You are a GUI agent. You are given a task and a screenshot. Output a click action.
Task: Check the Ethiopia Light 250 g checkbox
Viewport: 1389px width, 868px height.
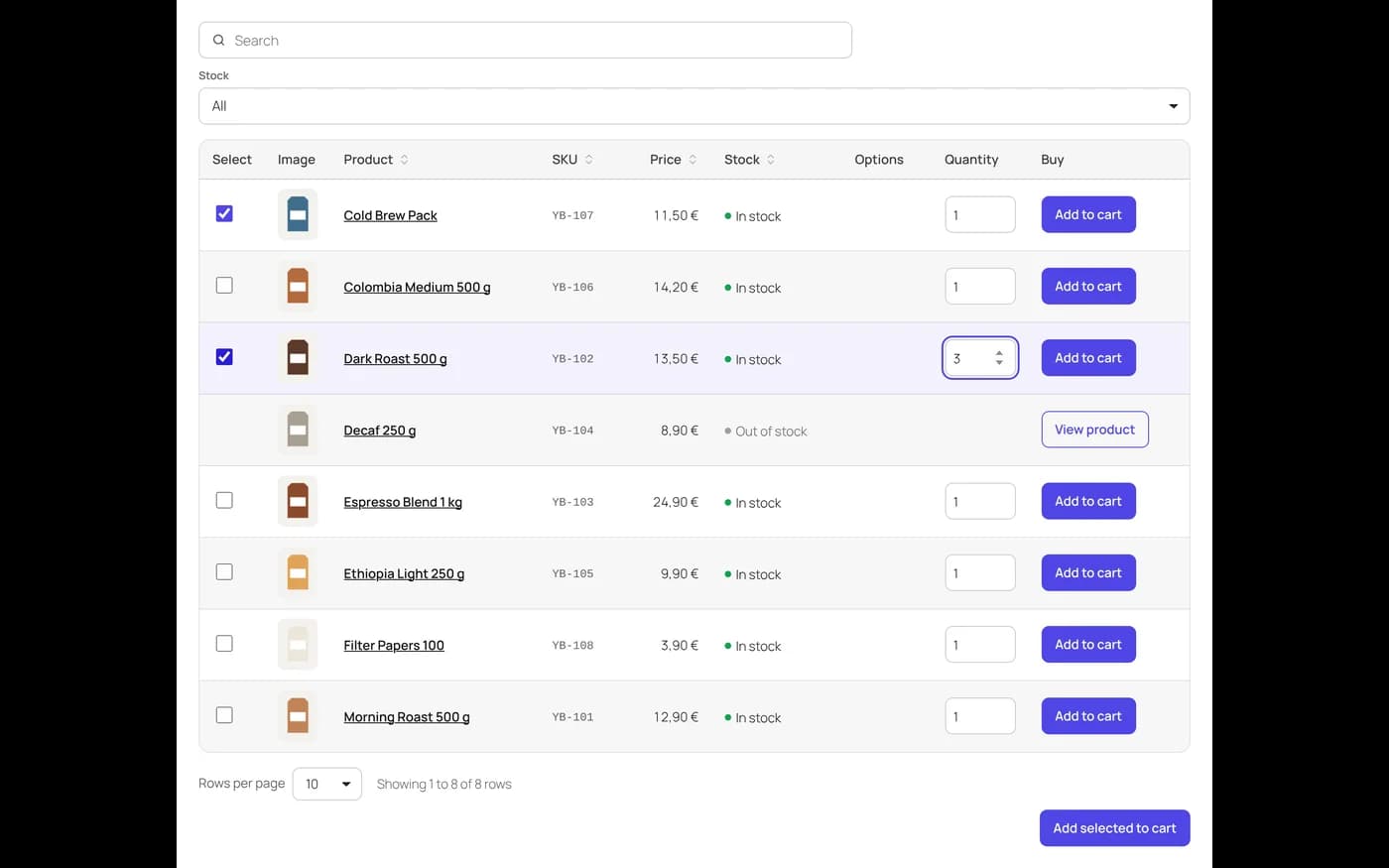(x=224, y=571)
